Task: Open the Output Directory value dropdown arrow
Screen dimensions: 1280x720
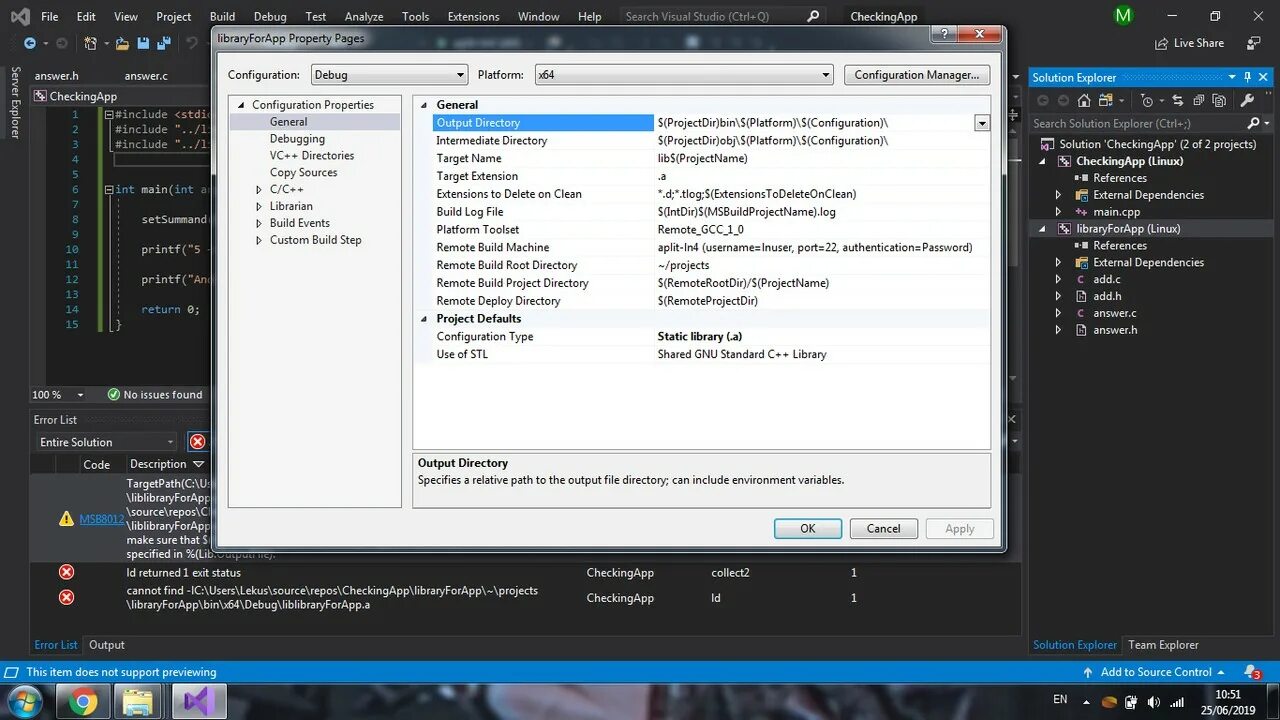Action: [x=982, y=123]
